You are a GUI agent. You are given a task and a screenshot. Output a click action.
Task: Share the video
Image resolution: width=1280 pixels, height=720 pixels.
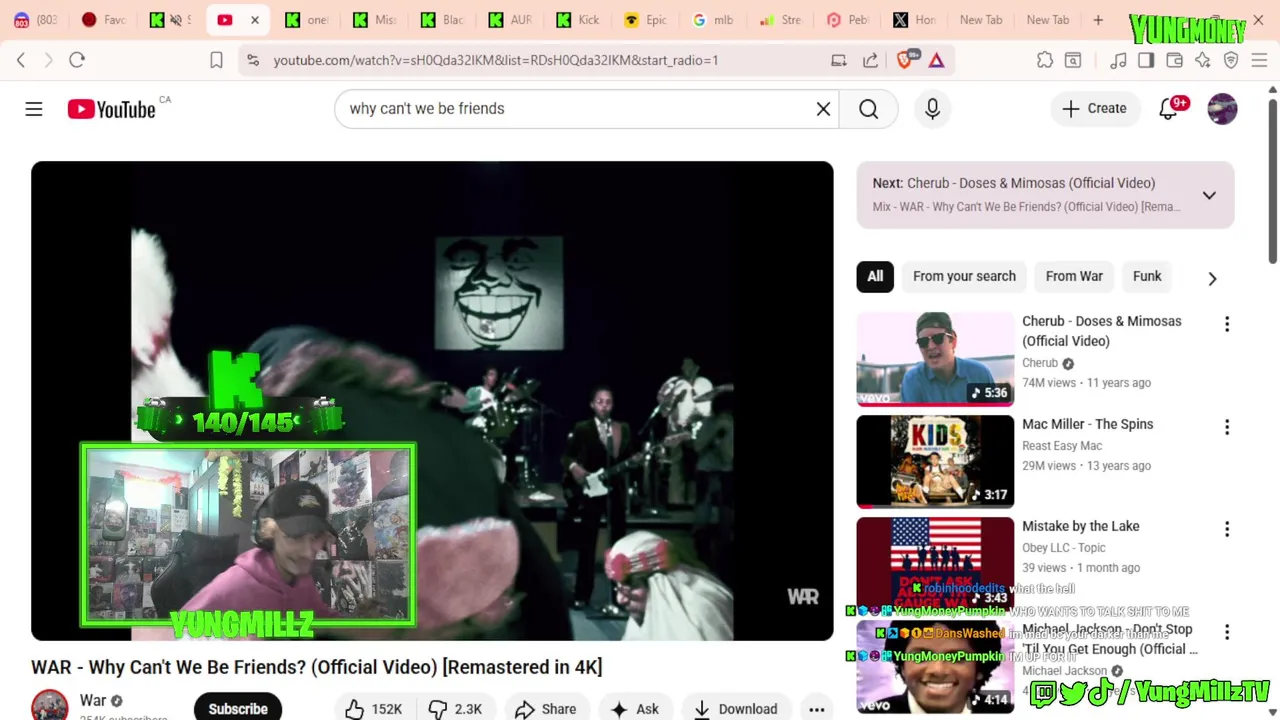pos(545,708)
